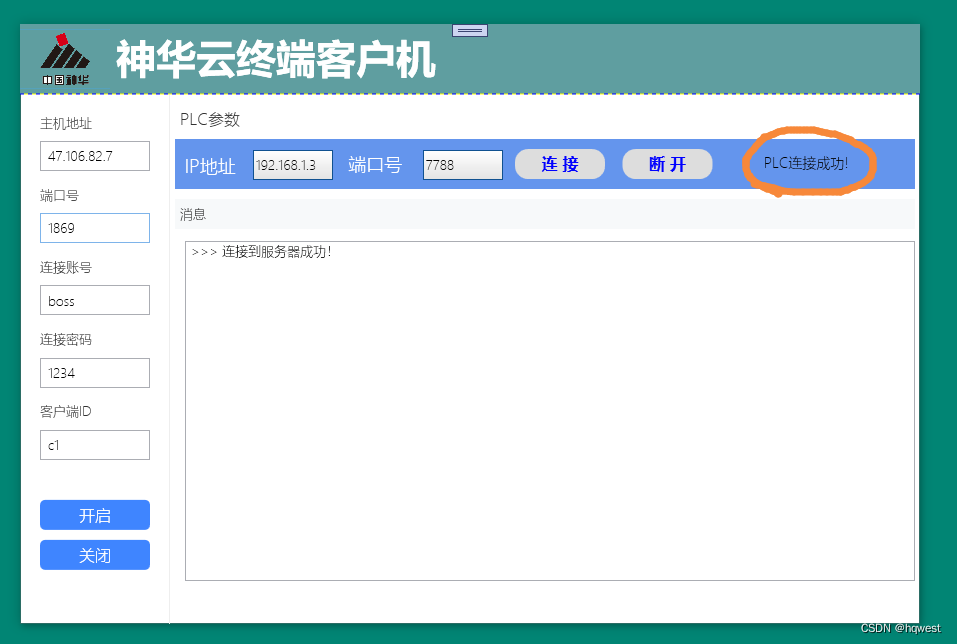Click the 中国神华 logo icon
The height and width of the screenshot is (644, 957).
pos(65,59)
